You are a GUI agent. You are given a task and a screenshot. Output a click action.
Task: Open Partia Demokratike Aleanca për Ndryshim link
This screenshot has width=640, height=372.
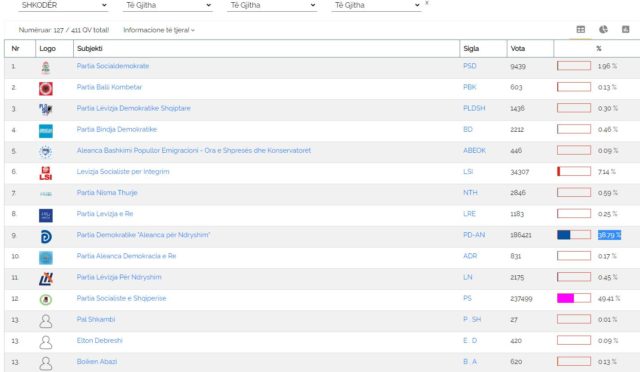point(143,235)
